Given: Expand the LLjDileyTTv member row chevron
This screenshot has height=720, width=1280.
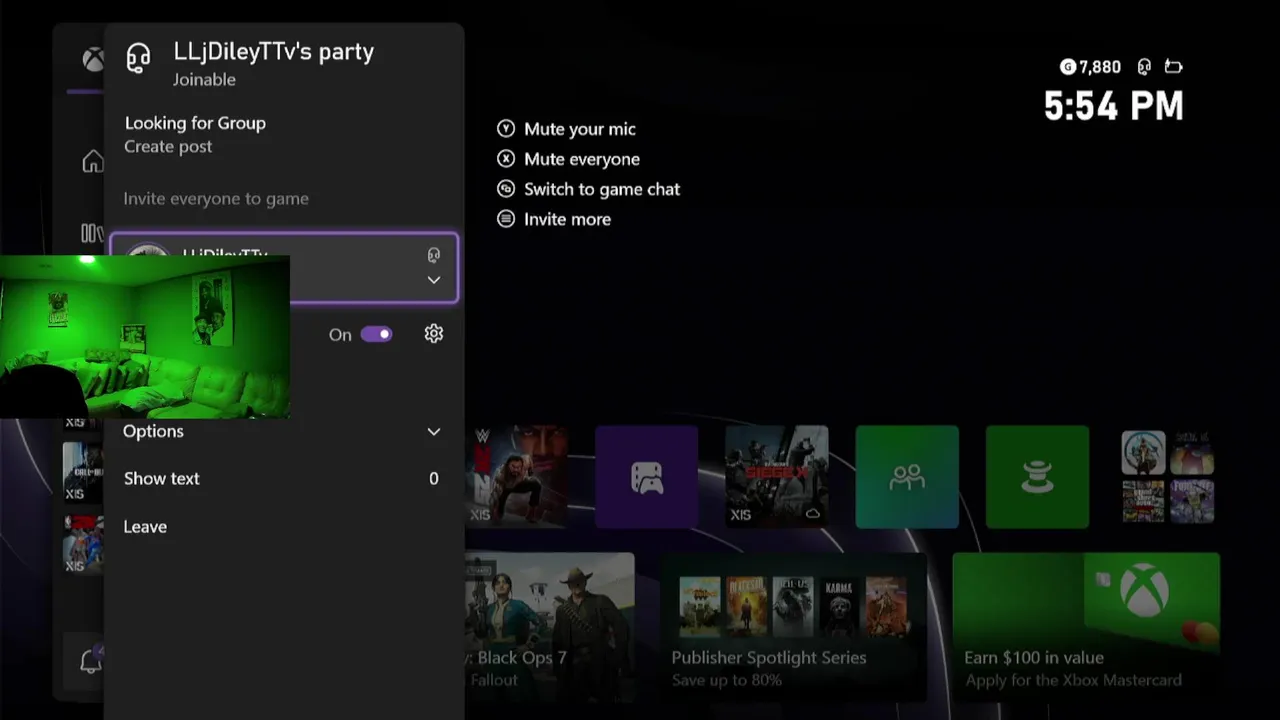Looking at the screenshot, I should point(433,280).
